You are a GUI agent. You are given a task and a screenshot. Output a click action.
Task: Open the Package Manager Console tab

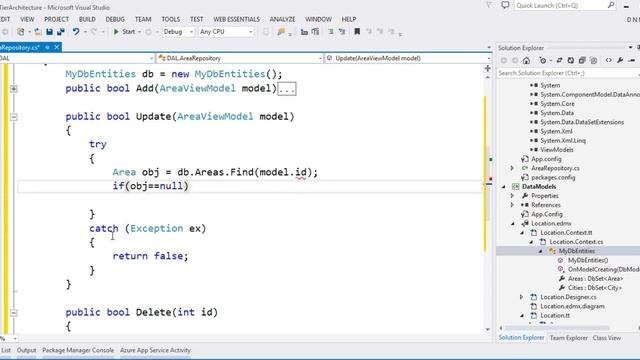tap(78, 350)
